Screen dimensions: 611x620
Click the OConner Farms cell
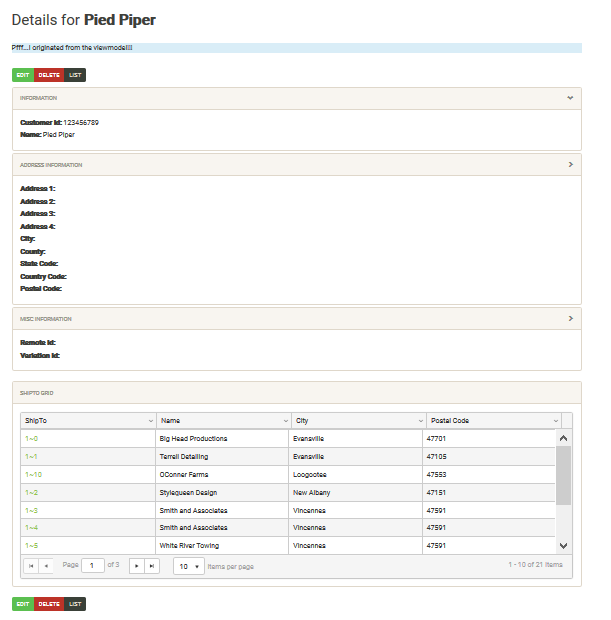(x=222, y=474)
